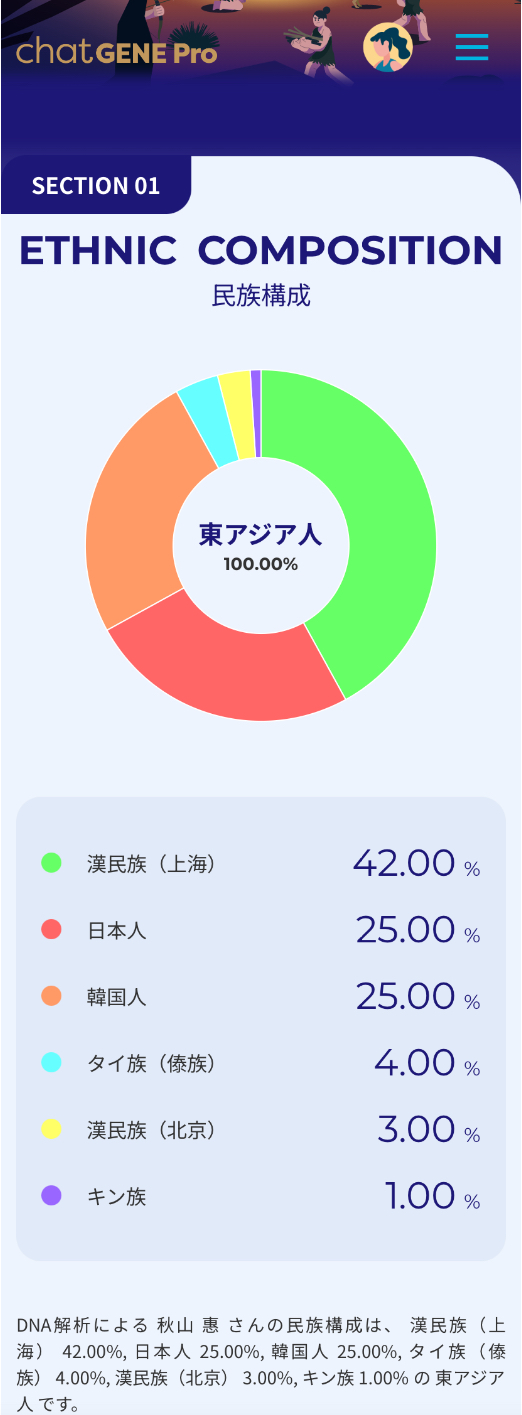Click the 42.00 % value
This screenshot has height=1415, width=522.
point(416,863)
